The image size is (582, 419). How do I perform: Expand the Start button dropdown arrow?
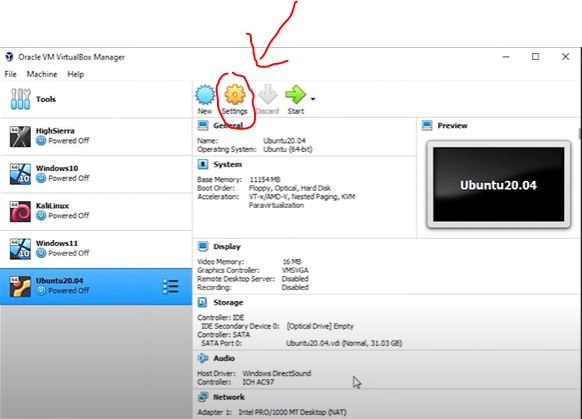coord(313,99)
